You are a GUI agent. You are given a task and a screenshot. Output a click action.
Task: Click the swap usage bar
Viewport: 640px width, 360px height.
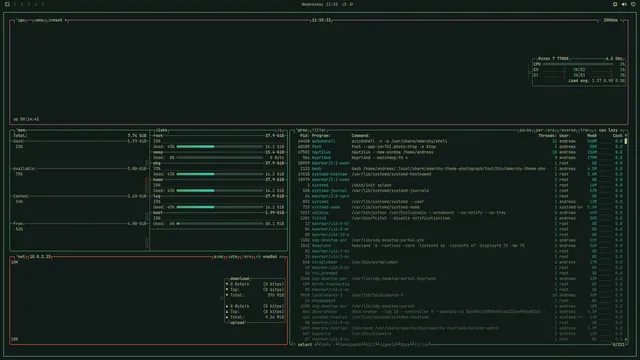click(x=220, y=158)
